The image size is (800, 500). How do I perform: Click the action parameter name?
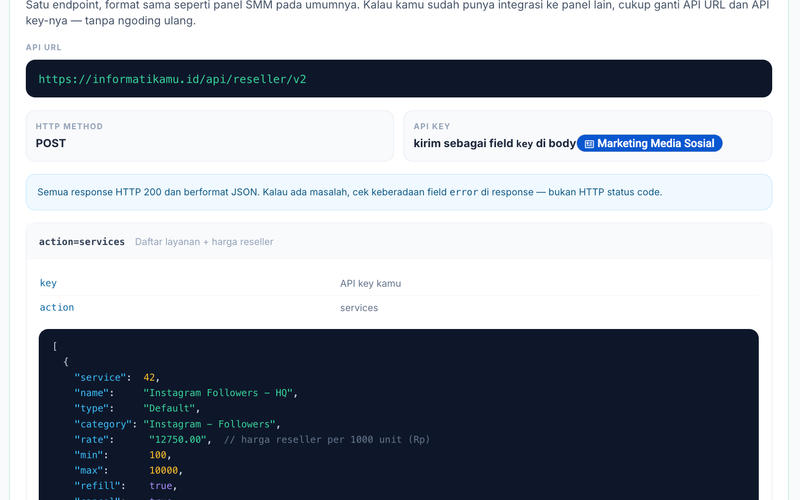(x=57, y=307)
